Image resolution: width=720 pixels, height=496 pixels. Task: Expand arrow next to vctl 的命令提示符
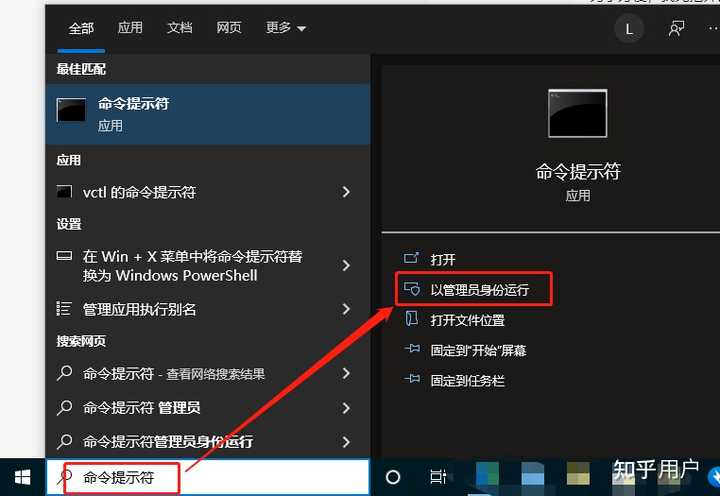(346, 192)
